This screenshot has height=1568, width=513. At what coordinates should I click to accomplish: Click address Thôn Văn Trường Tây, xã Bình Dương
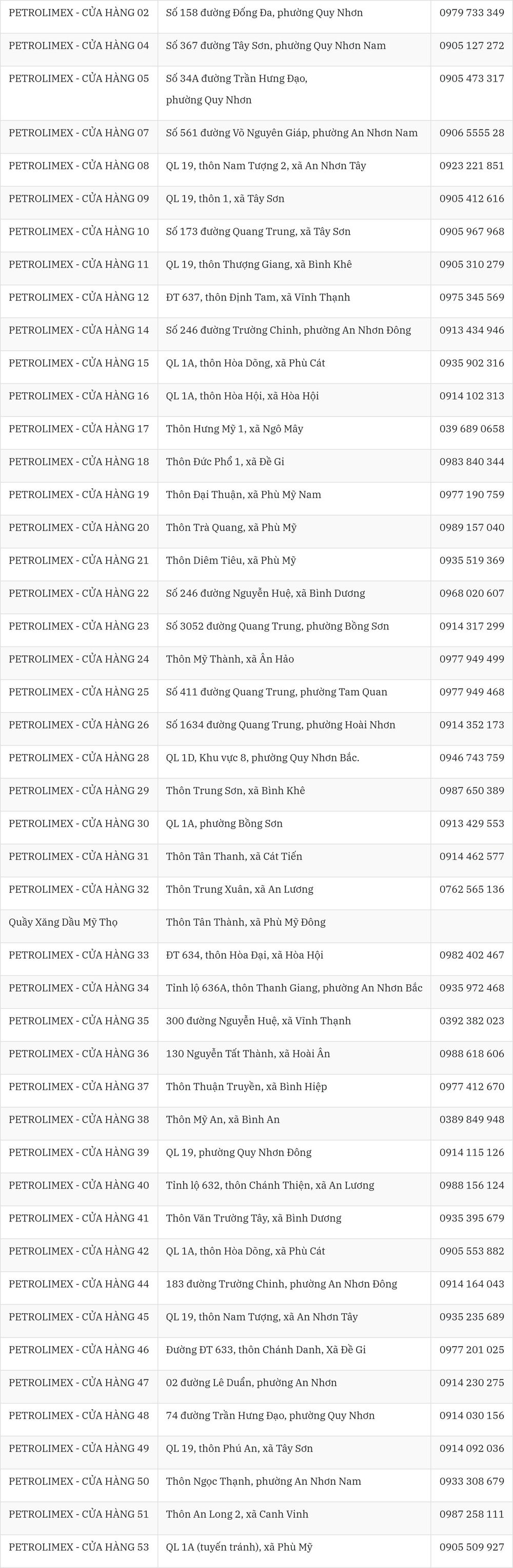(x=254, y=1217)
